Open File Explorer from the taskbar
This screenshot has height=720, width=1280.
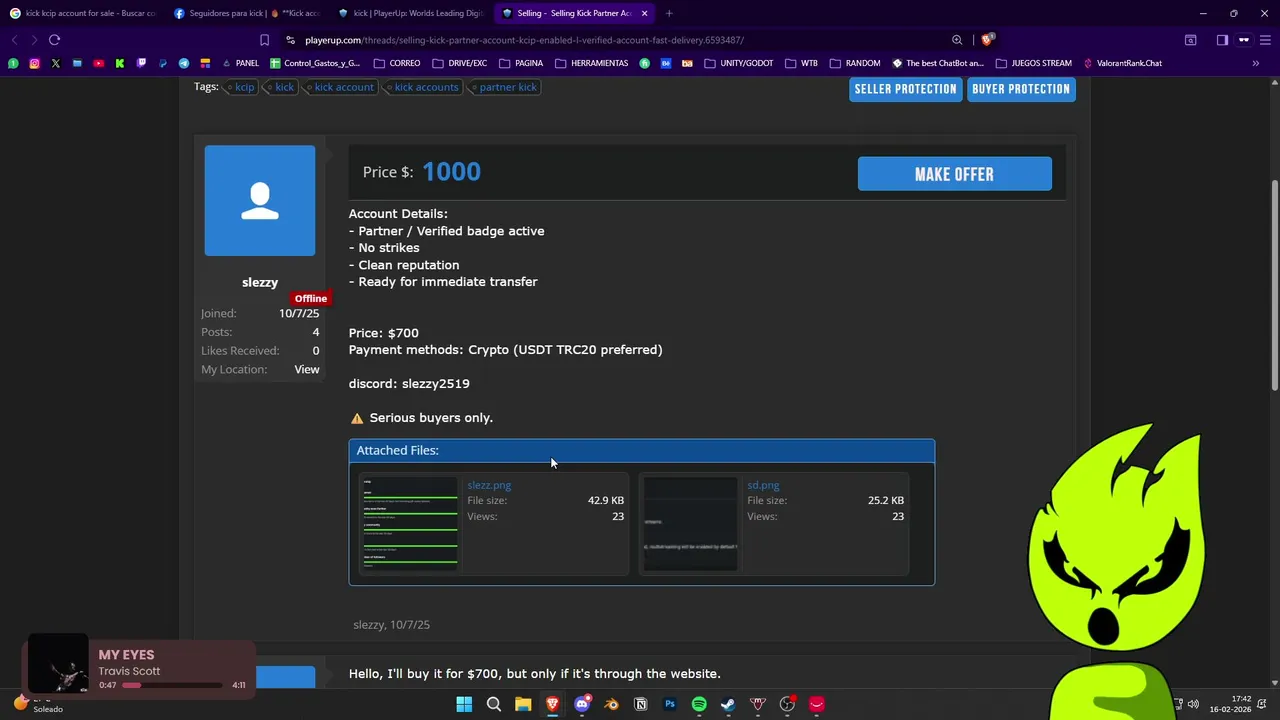click(523, 704)
